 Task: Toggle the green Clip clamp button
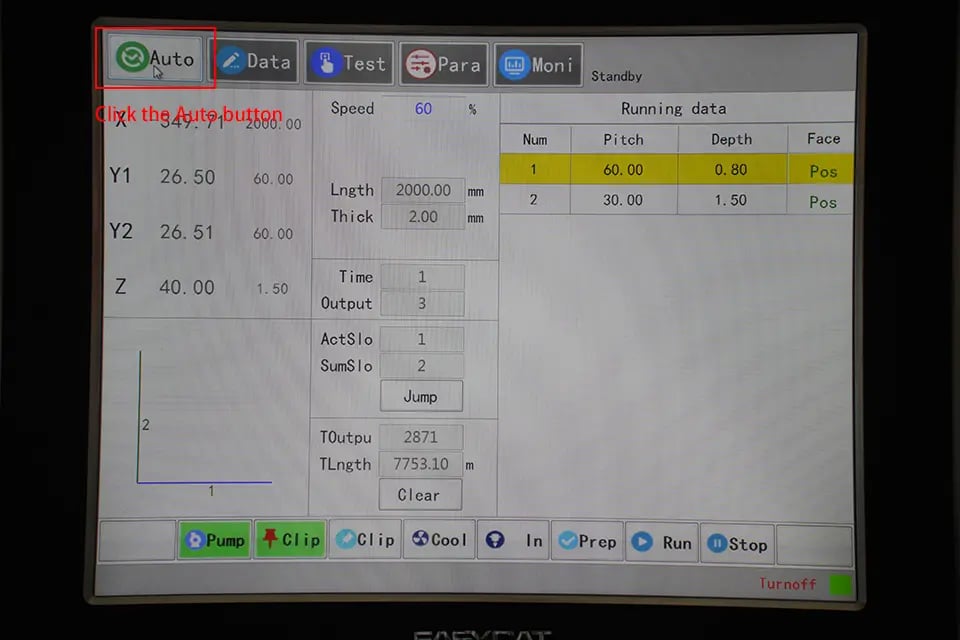tap(290, 540)
